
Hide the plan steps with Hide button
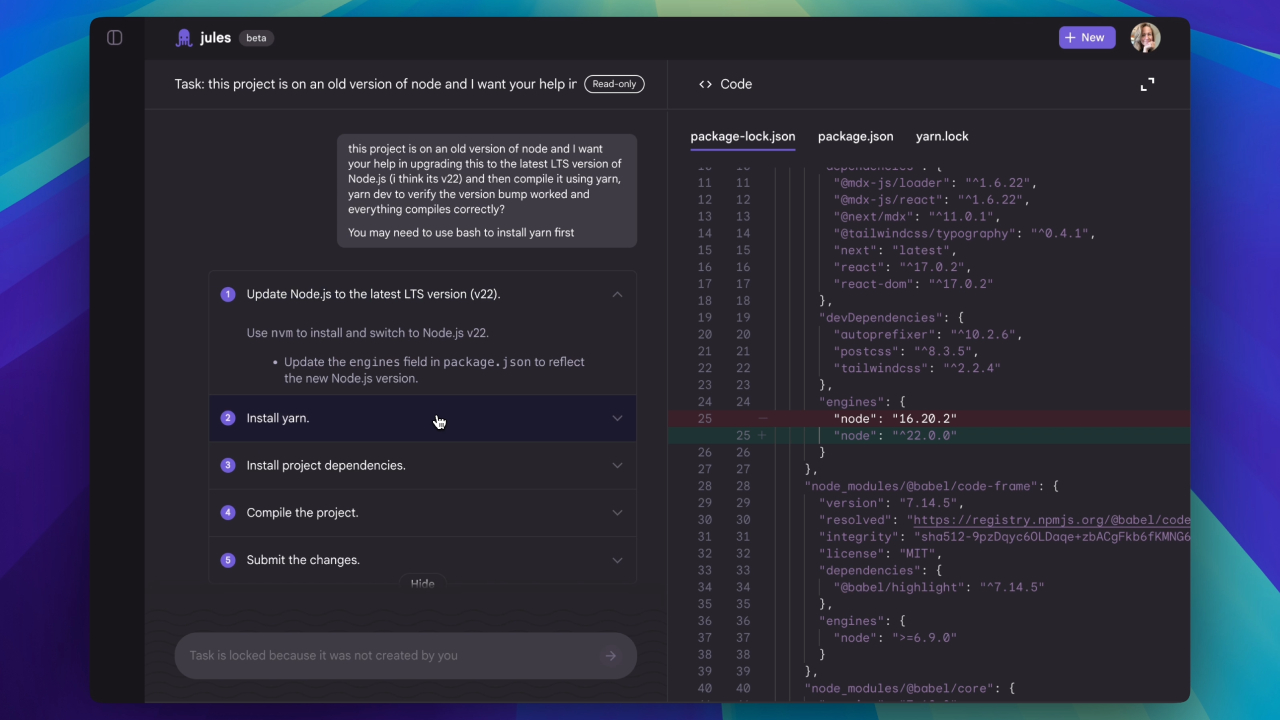pyautogui.click(x=422, y=583)
